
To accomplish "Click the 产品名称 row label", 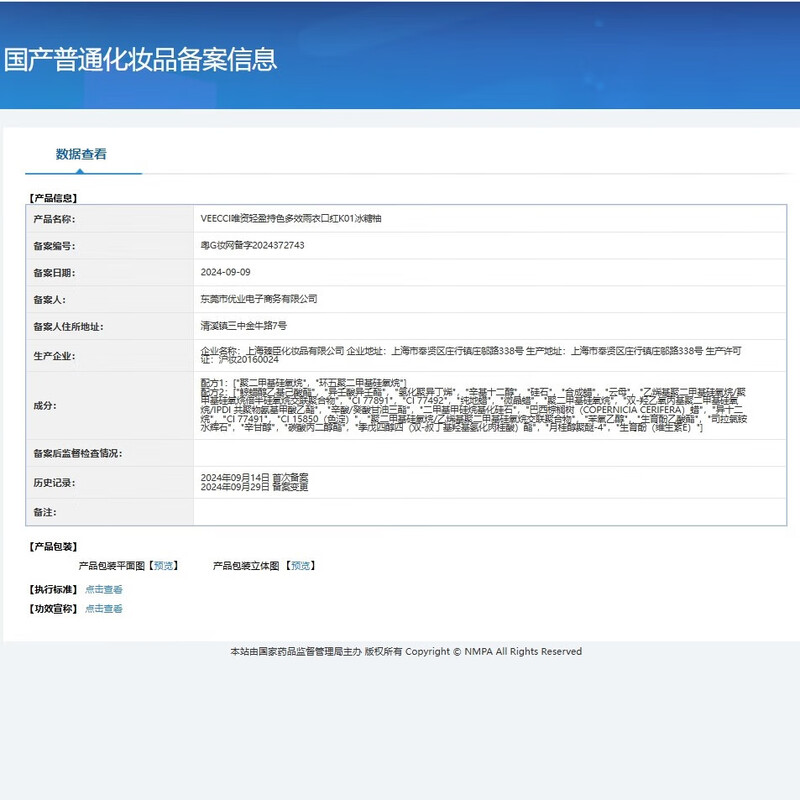I will point(54,219).
